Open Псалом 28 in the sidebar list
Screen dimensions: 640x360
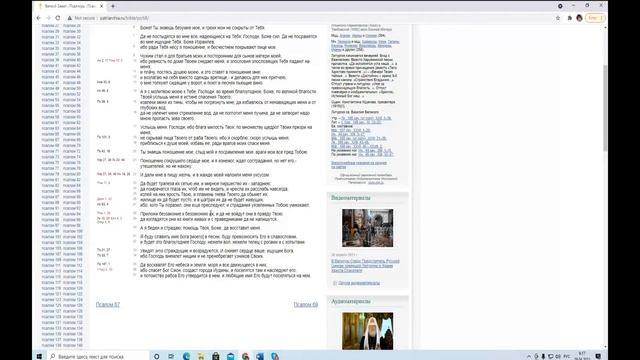click(72, 26)
